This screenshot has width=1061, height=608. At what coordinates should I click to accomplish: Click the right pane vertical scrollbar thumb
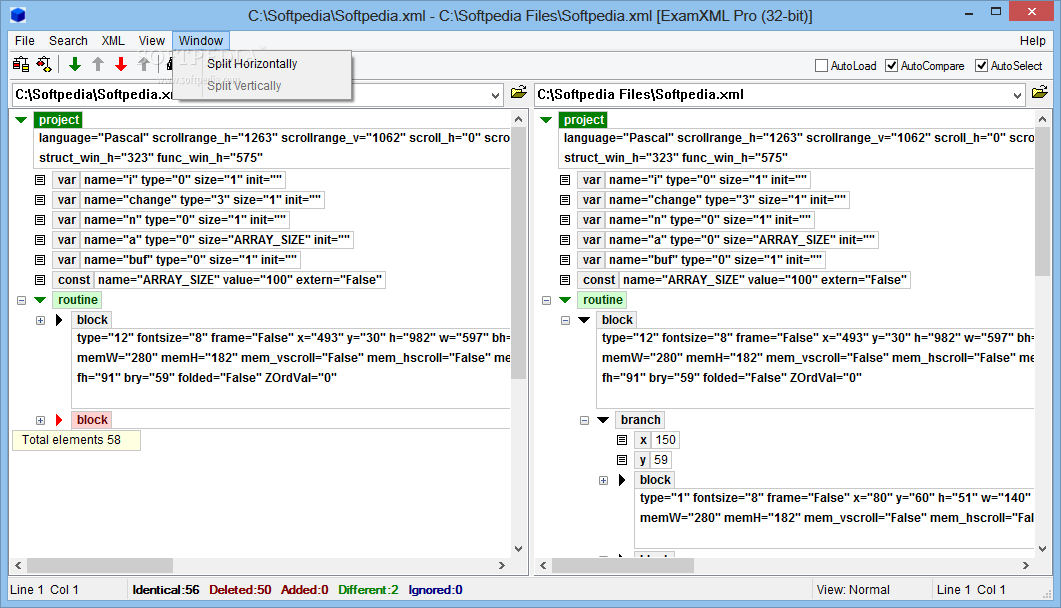[1042, 202]
